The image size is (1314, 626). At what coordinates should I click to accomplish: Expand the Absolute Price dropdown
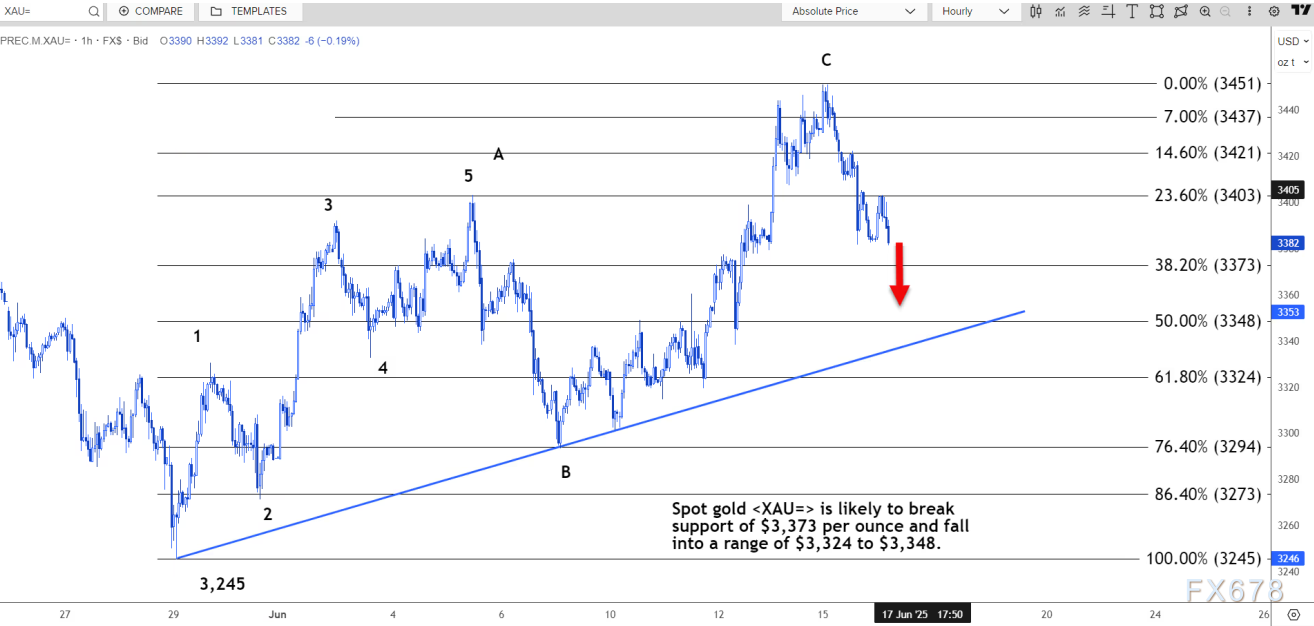click(x=853, y=11)
